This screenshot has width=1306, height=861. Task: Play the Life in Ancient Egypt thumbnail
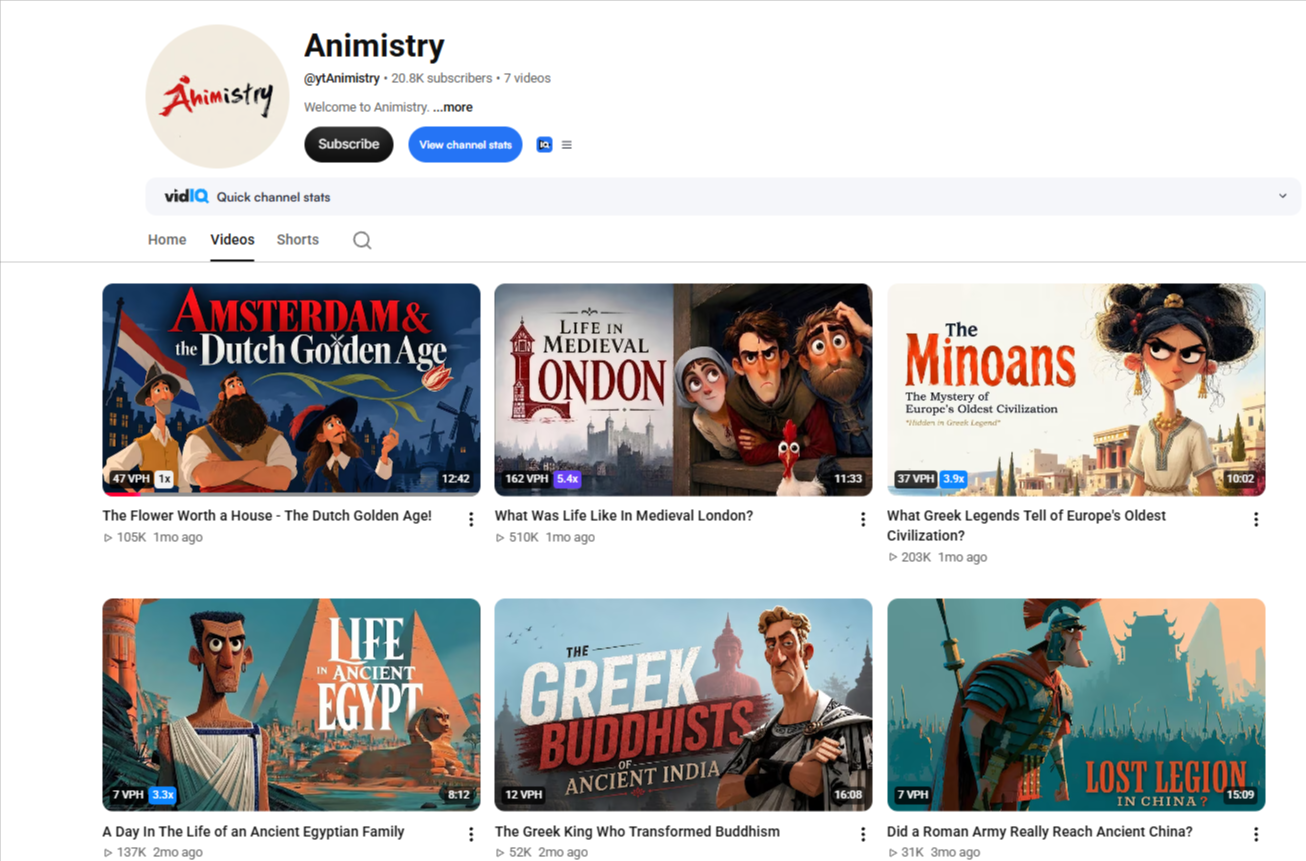291,705
